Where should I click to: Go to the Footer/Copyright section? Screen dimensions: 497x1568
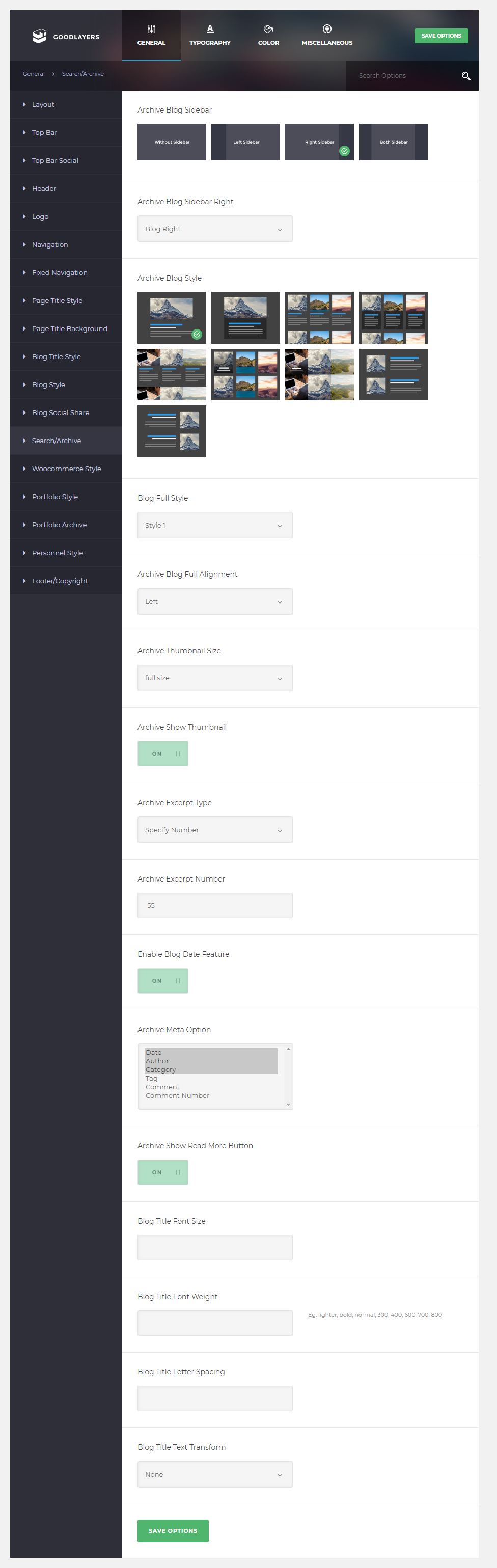coord(60,581)
